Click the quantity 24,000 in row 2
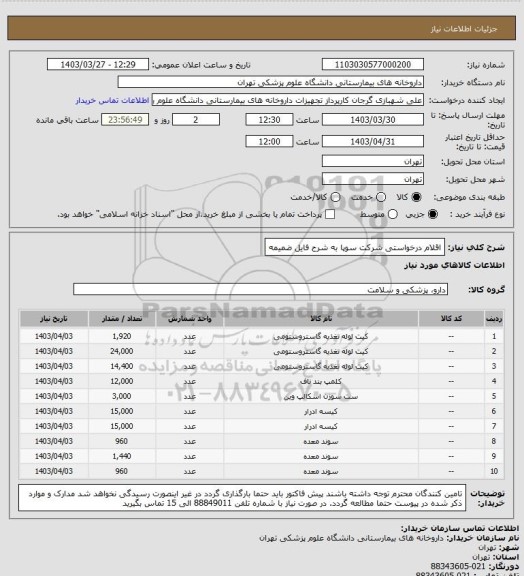Image resolution: width=524 pixels, height=576 pixels. (x=122, y=351)
